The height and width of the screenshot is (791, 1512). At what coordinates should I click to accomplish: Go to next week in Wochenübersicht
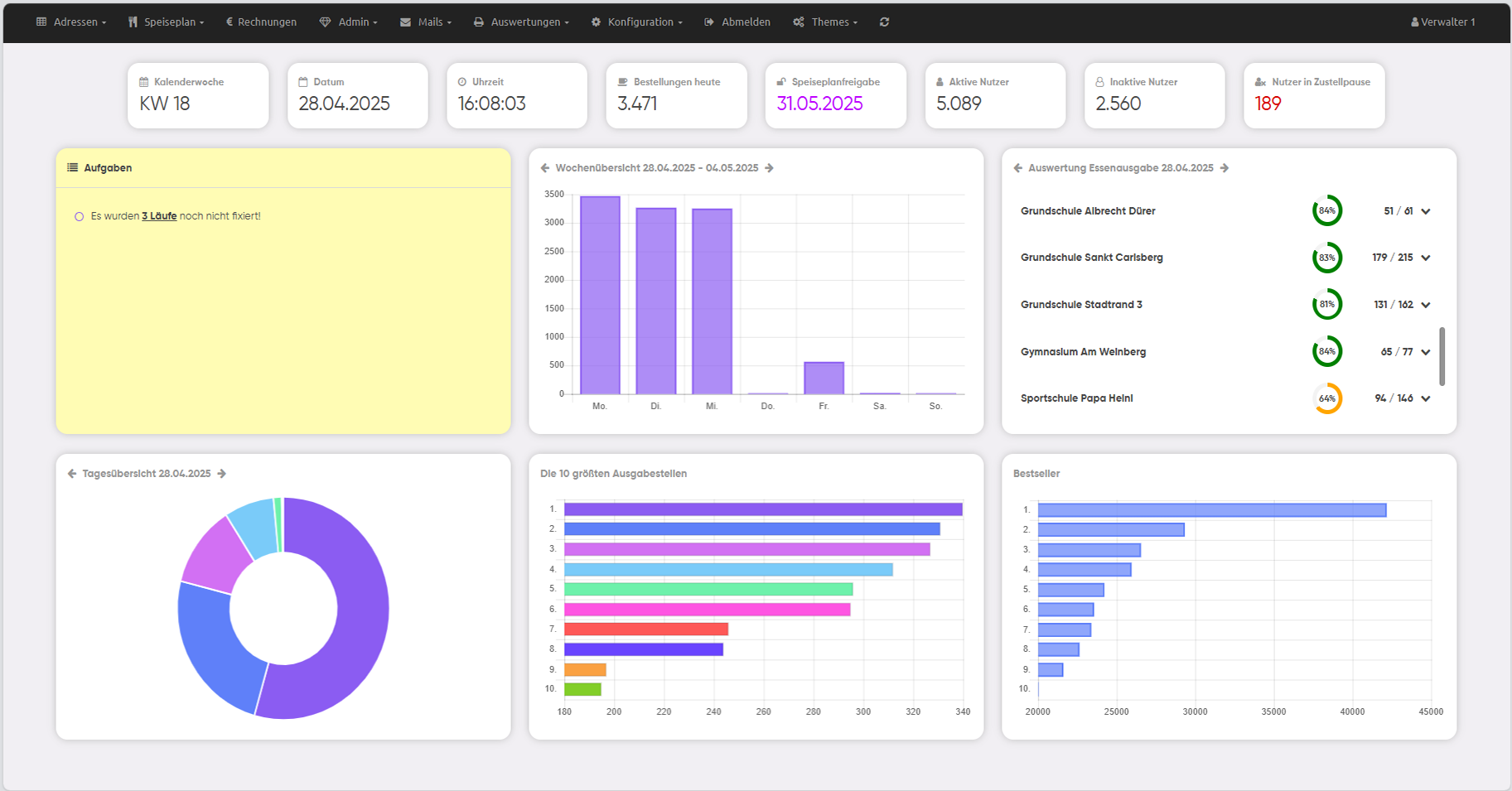769,168
